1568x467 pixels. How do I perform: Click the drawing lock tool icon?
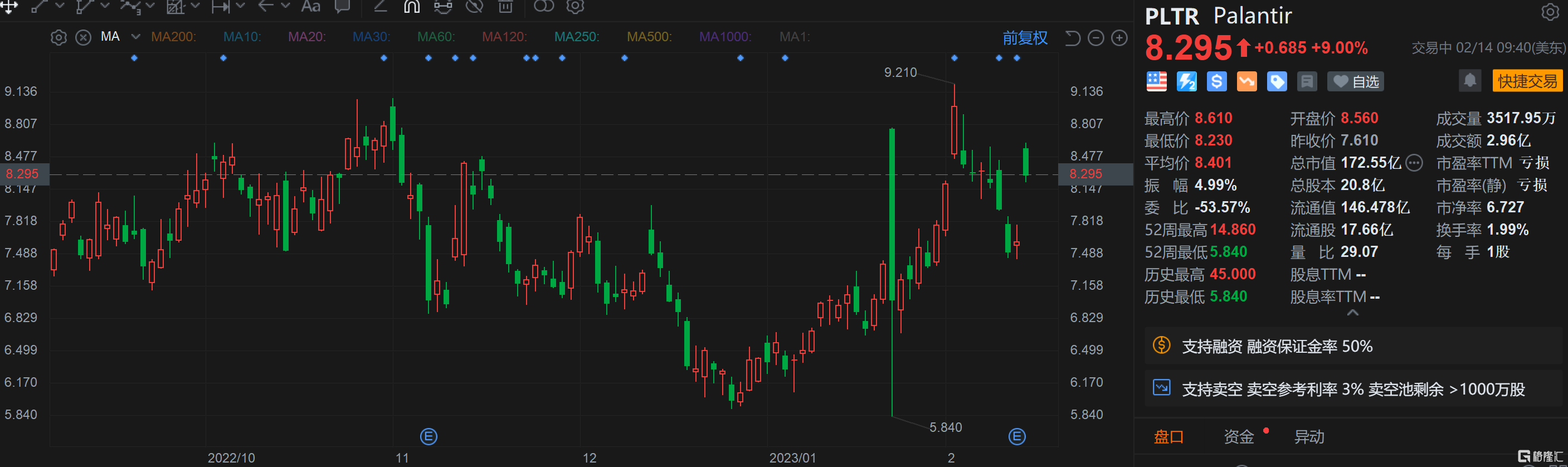coord(443,6)
